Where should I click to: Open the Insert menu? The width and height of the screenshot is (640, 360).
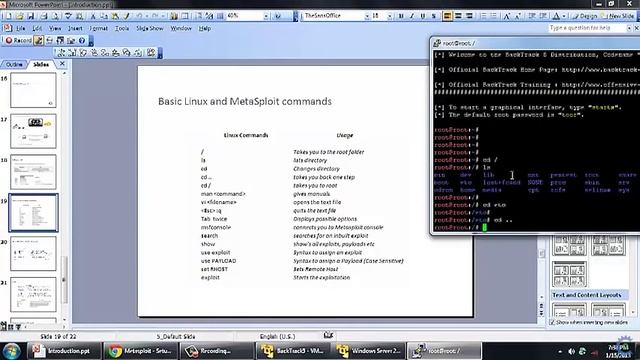click(x=75, y=29)
